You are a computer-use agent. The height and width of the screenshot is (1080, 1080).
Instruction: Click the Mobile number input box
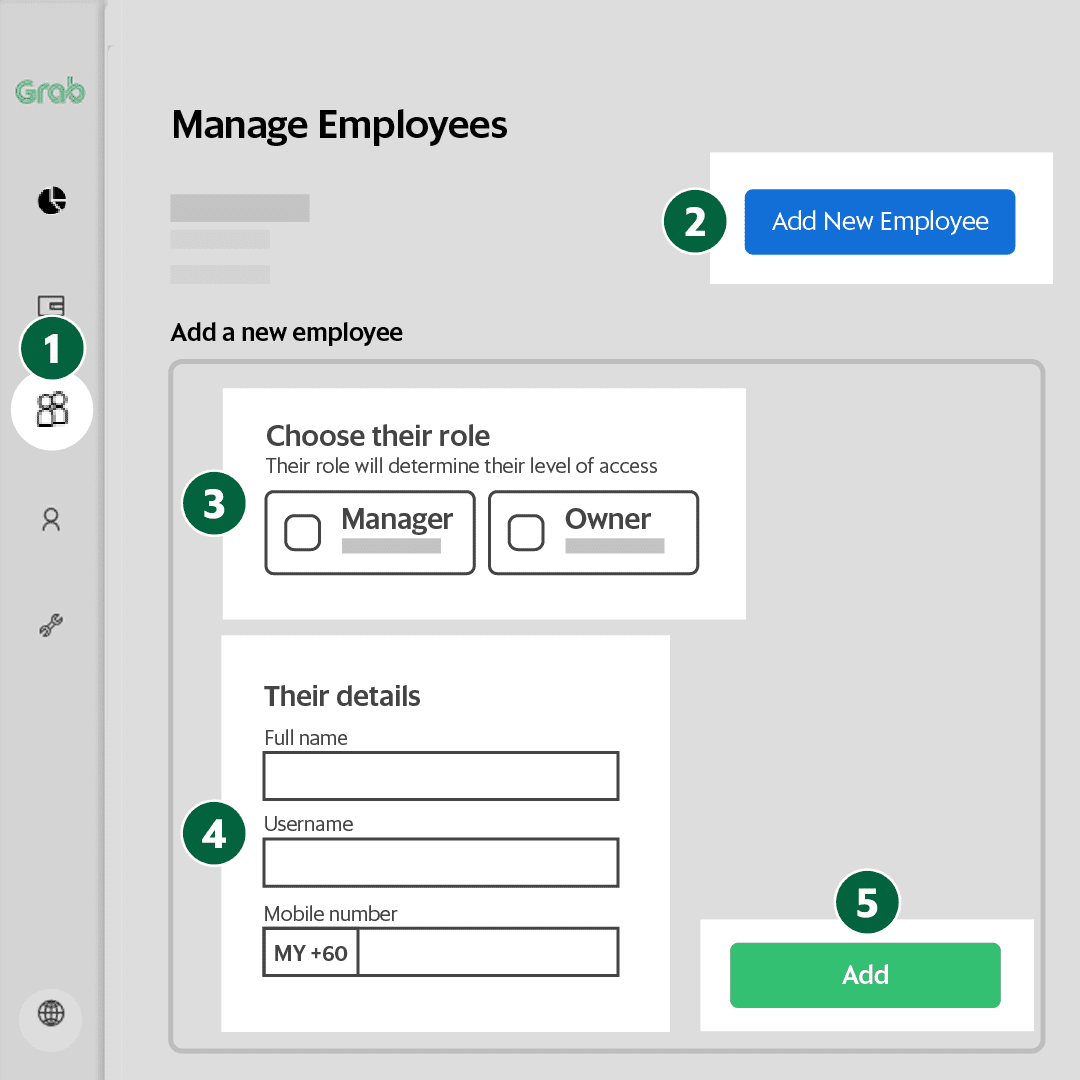pos(488,953)
